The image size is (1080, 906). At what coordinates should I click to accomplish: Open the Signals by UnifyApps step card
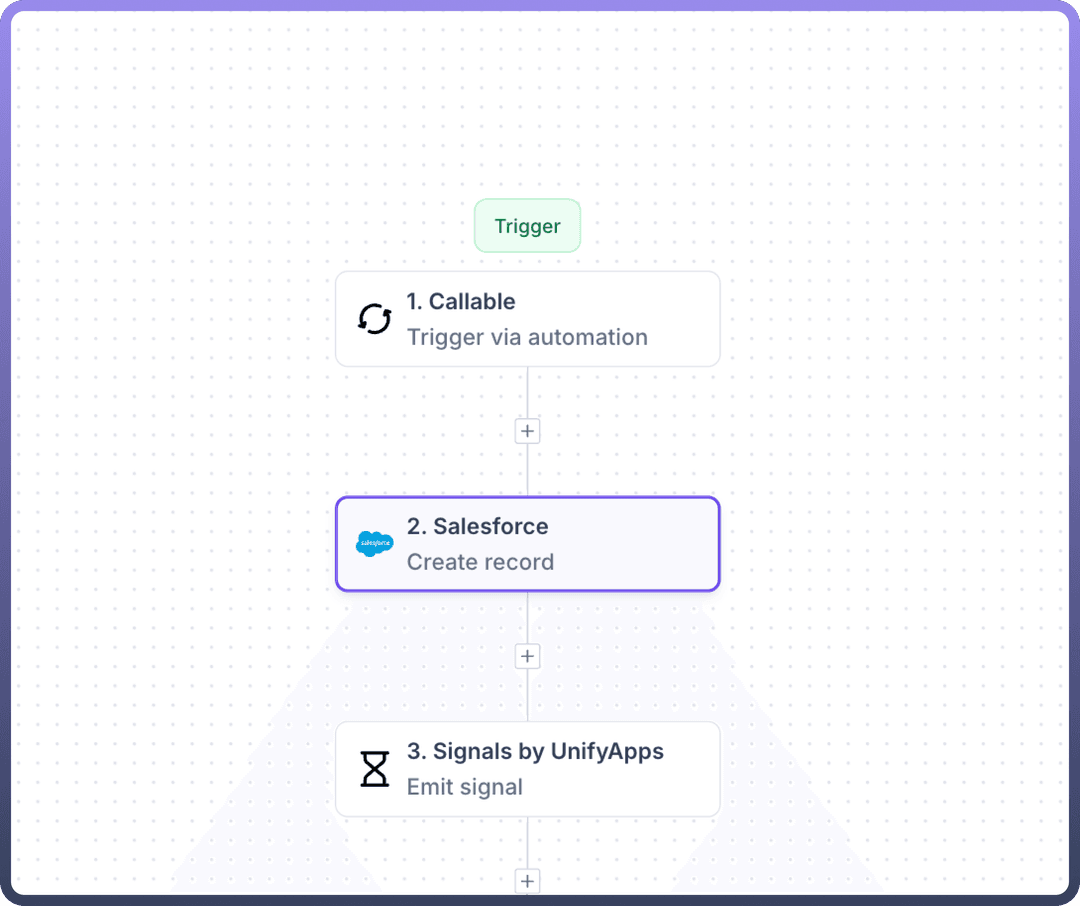click(x=690, y=769)
